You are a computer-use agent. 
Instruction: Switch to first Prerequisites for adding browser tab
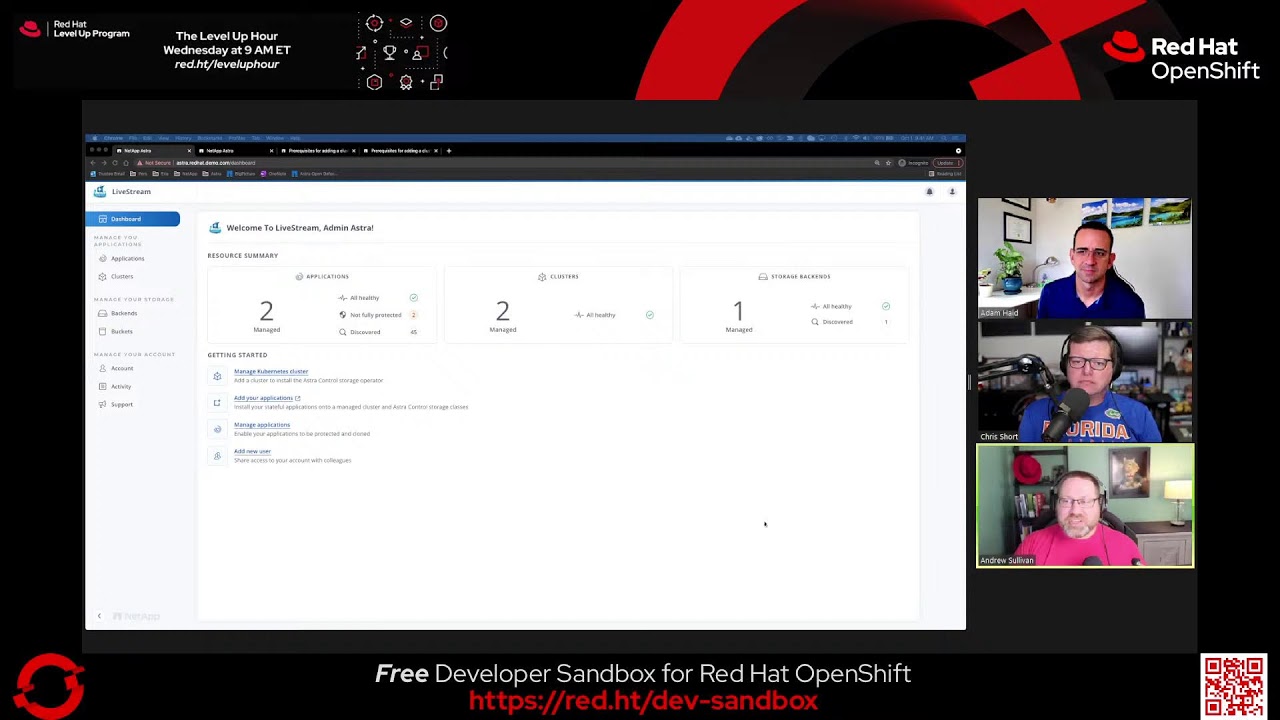318,151
